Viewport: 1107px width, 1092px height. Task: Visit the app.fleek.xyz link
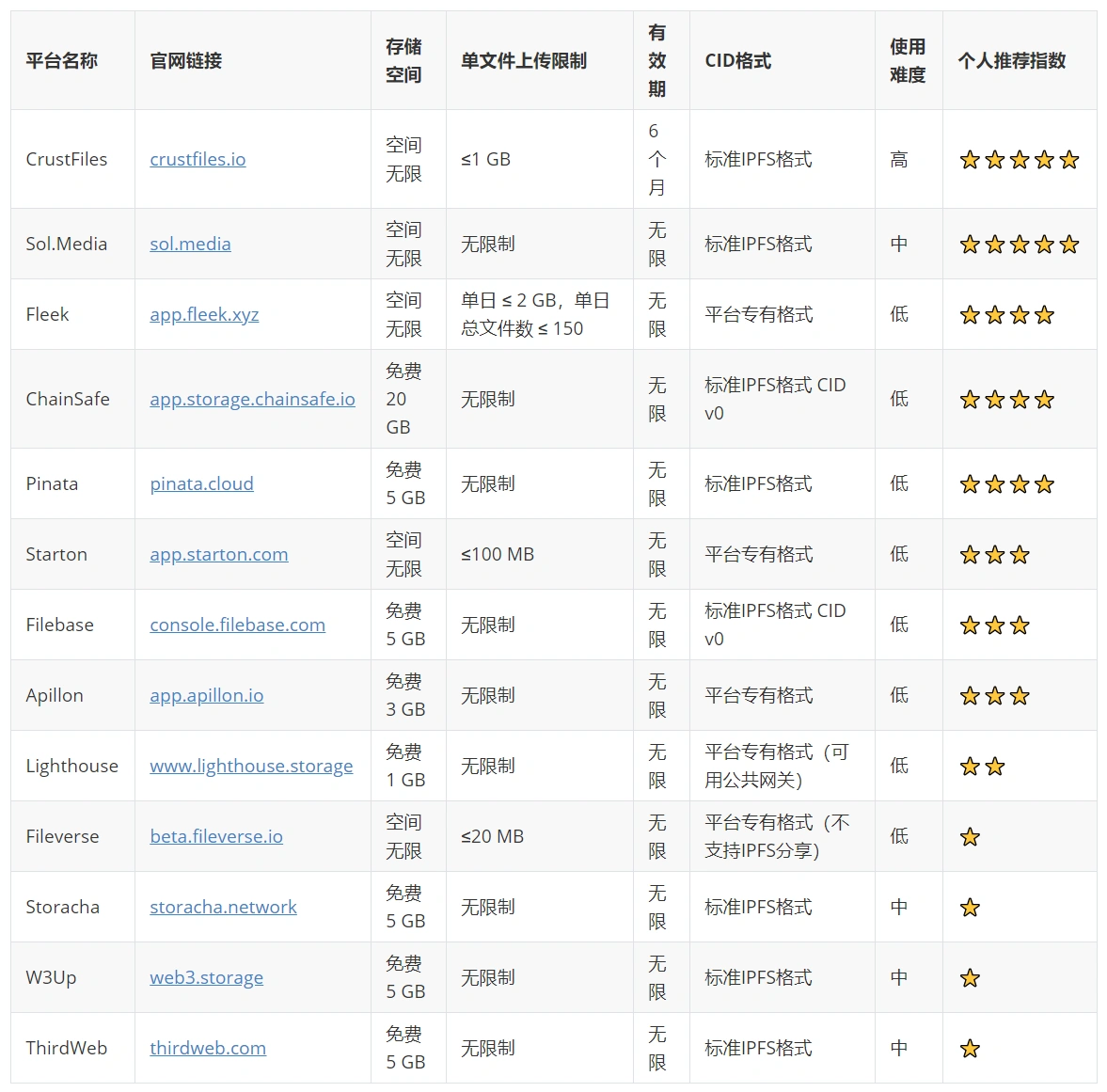point(204,315)
